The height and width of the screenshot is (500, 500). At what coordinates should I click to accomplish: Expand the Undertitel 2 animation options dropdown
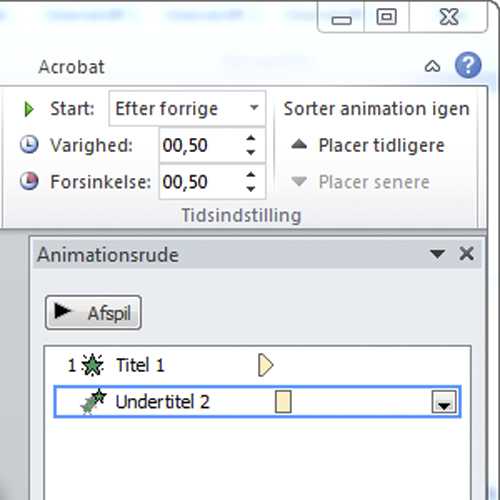[444, 402]
